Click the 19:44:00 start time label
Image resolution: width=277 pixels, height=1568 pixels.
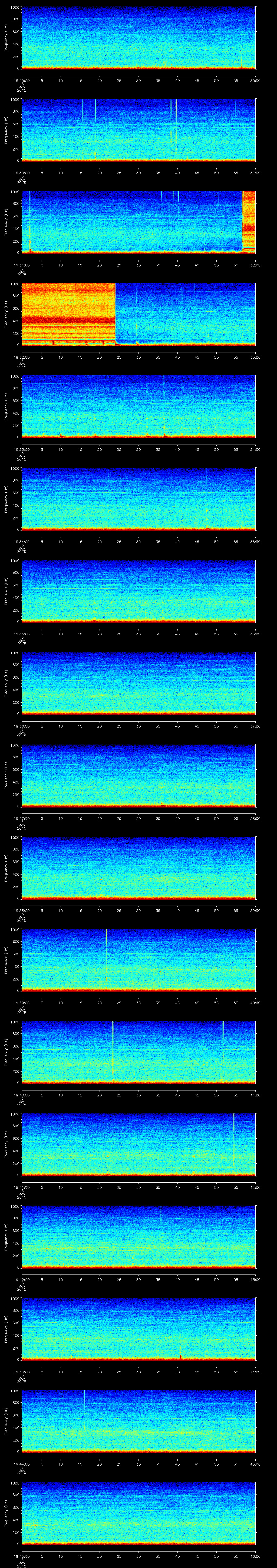pyautogui.click(x=21, y=1463)
